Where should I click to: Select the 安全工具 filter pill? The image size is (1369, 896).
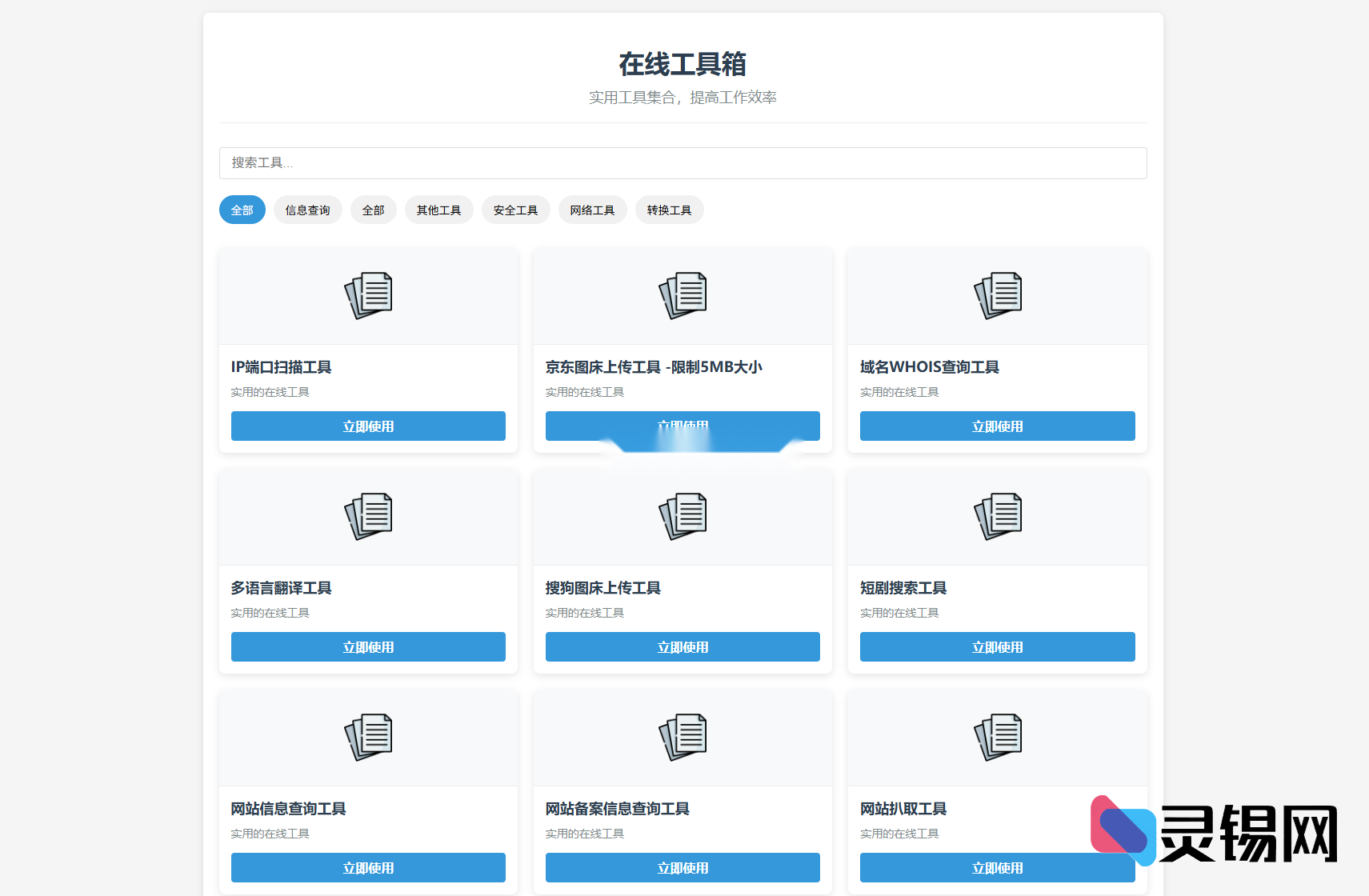pos(515,210)
